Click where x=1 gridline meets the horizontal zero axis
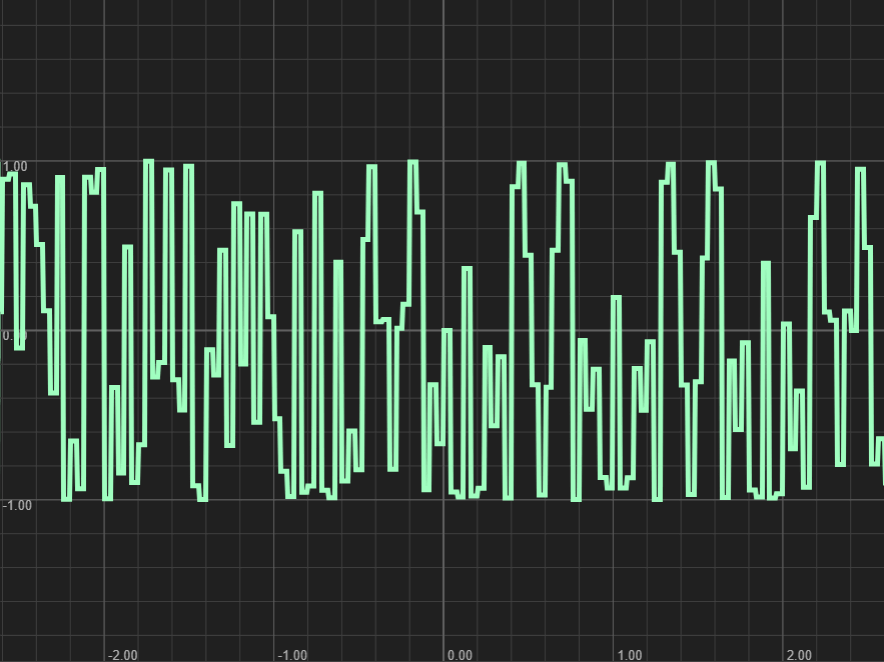Screen dimensions: 884x662 pos(613,330)
